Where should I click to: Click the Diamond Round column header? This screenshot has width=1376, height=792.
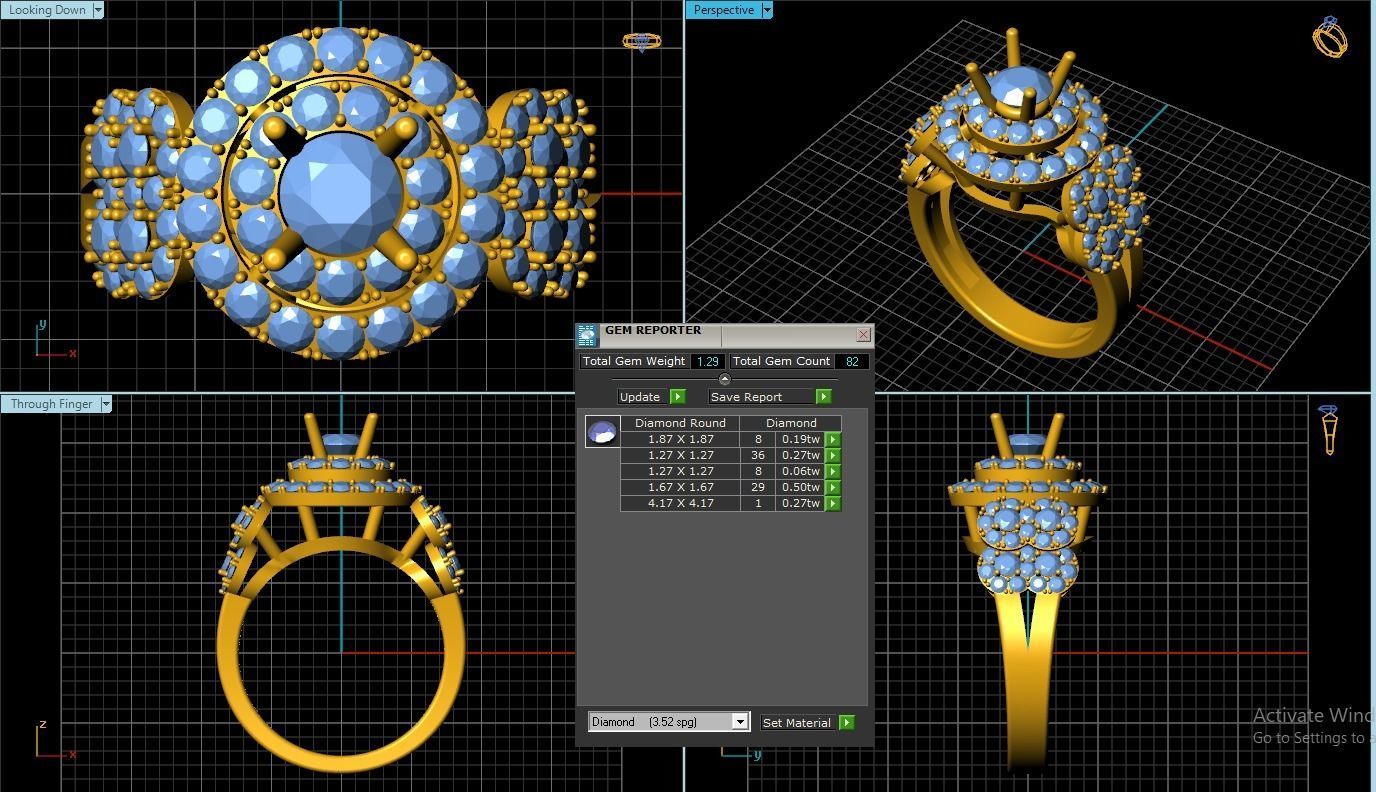tap(680, 423)
